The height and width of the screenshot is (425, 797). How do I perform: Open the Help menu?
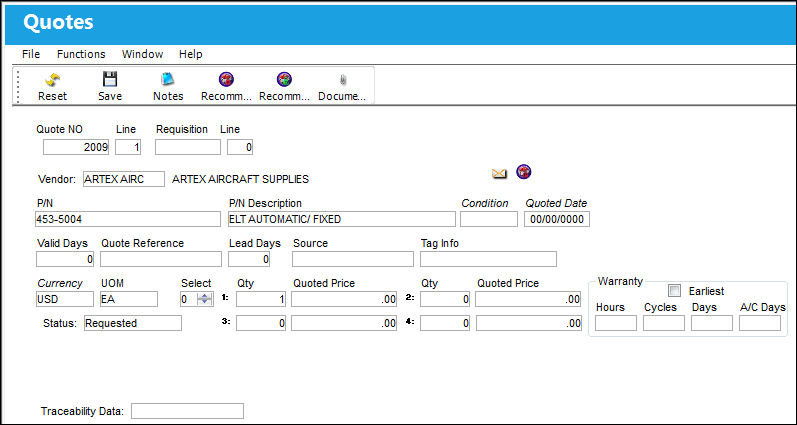click(191, 54)
